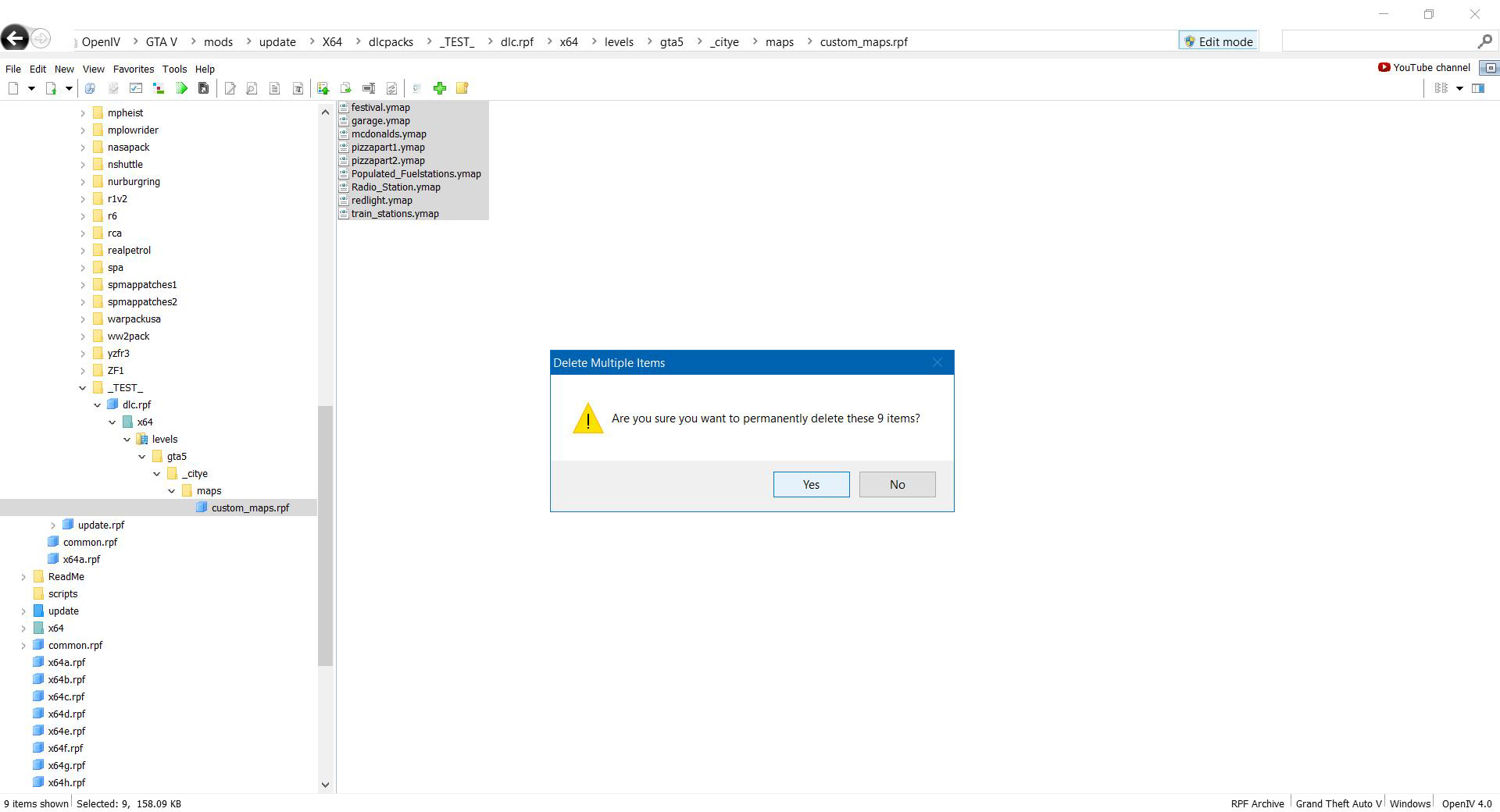Click the blank new file toolbar icon
Image resolution: width=1500 pixels, height=812 pixels.
point(13,88)
